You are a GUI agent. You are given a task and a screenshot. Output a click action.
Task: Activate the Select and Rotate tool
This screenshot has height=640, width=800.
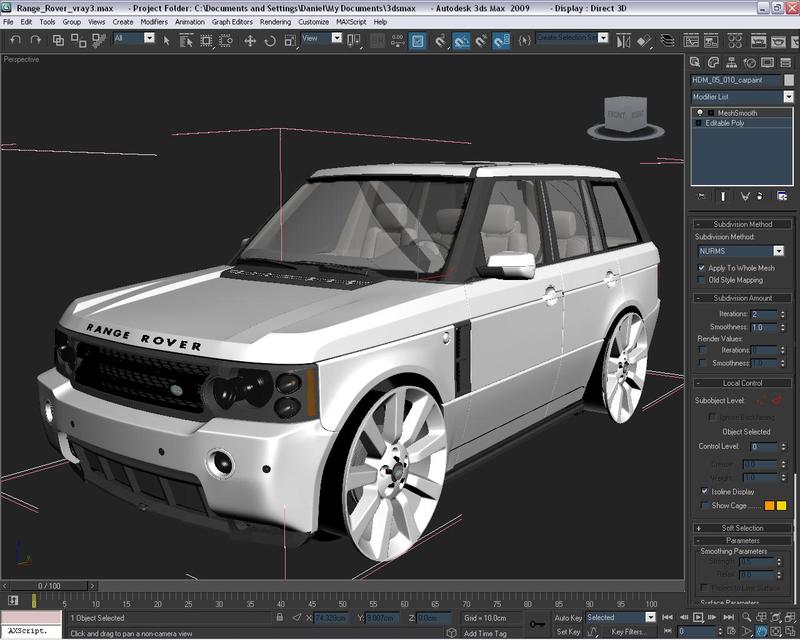click(272, 40)
